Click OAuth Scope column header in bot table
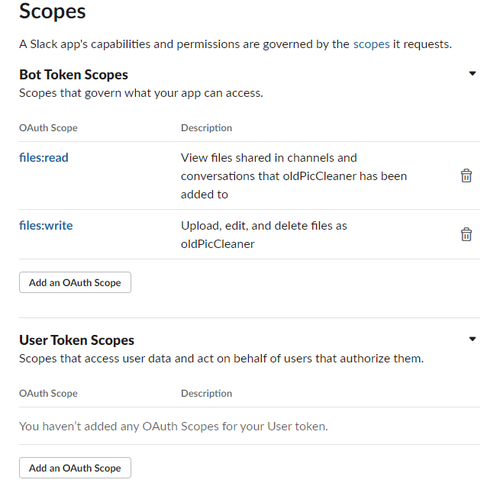This screenshot has height=483, width=500. [x=48, y=128]
